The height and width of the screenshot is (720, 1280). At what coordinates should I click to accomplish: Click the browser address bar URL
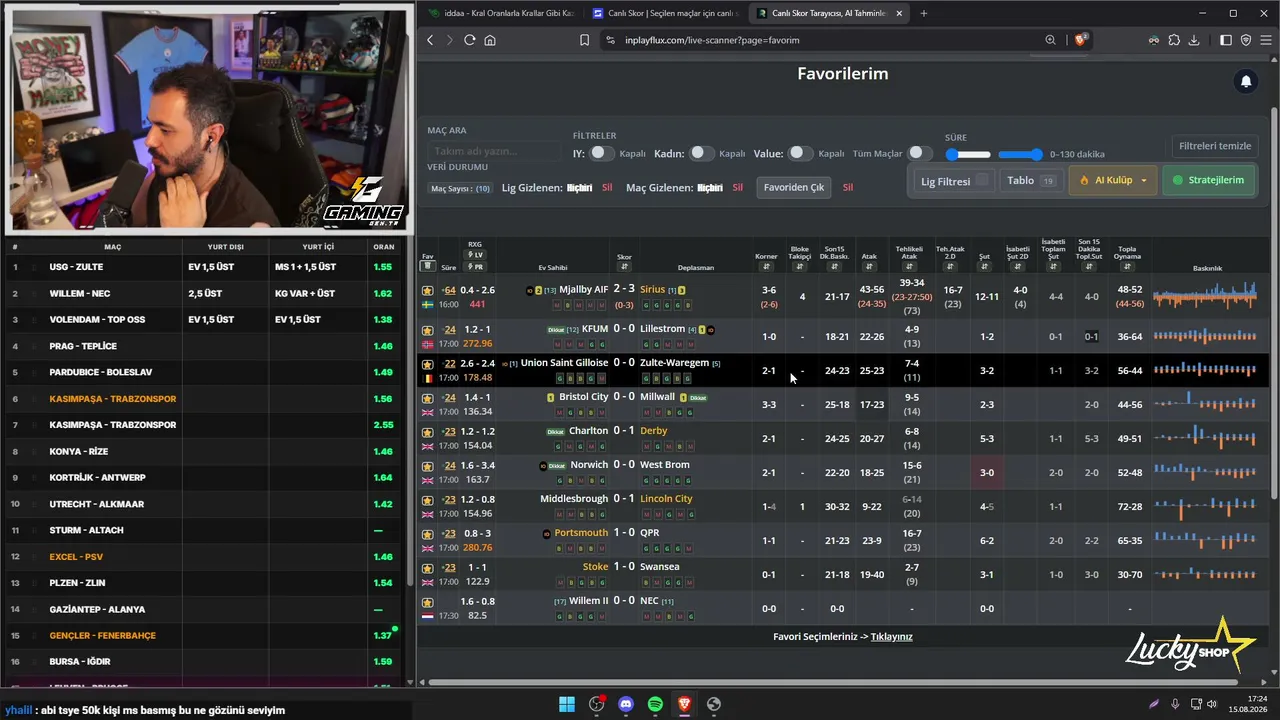712,40
